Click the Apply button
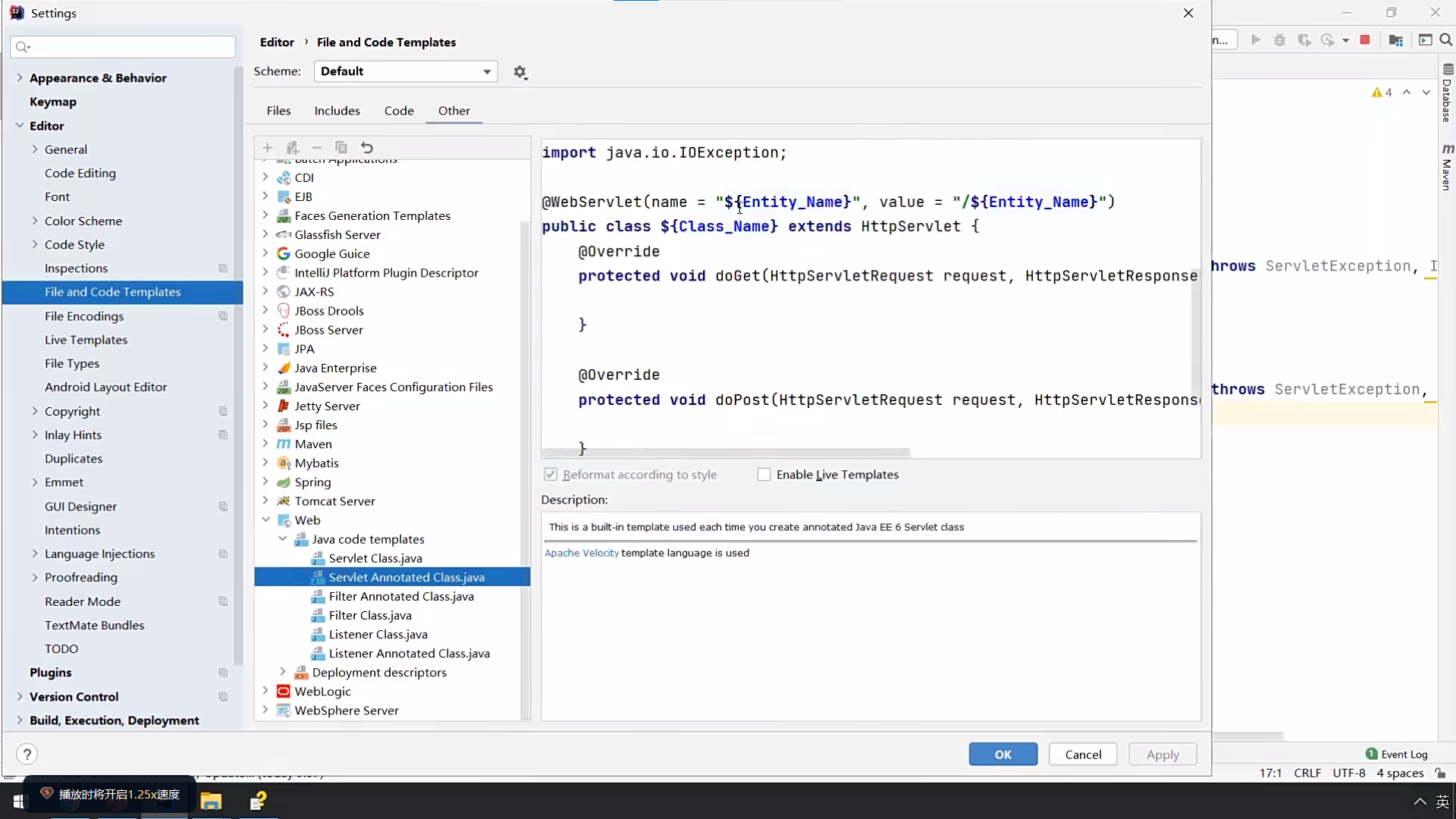Screen dimensions: 1456x819 pyautogui.click(x=1163, y=755)
